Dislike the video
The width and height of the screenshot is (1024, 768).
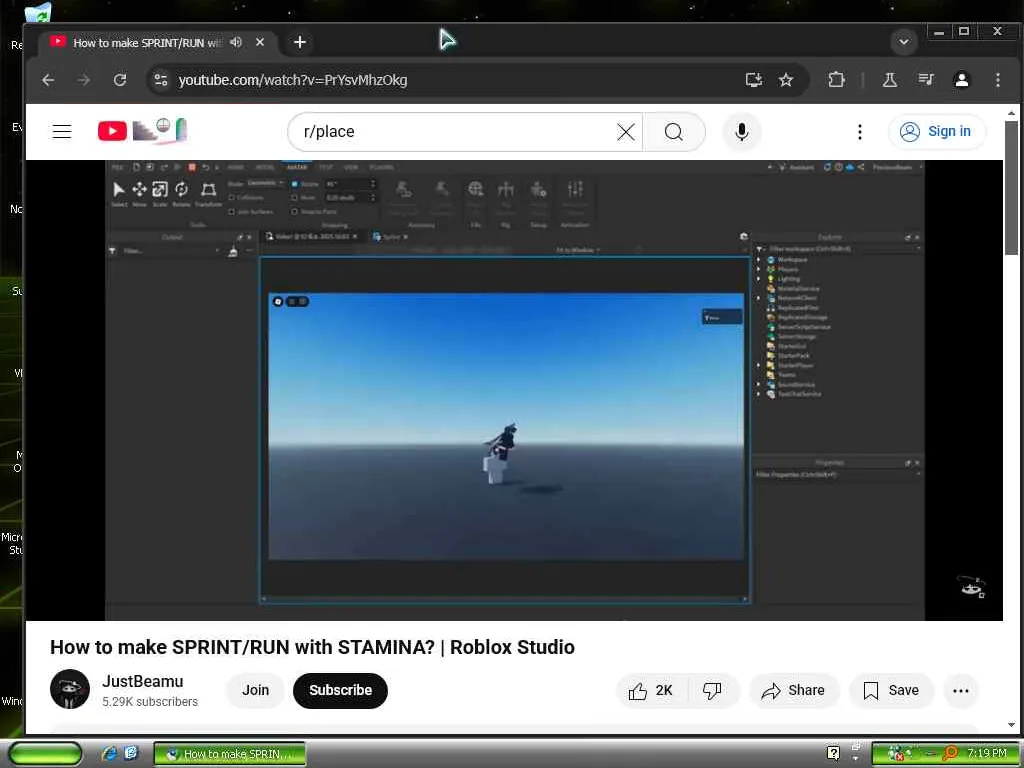712,690
